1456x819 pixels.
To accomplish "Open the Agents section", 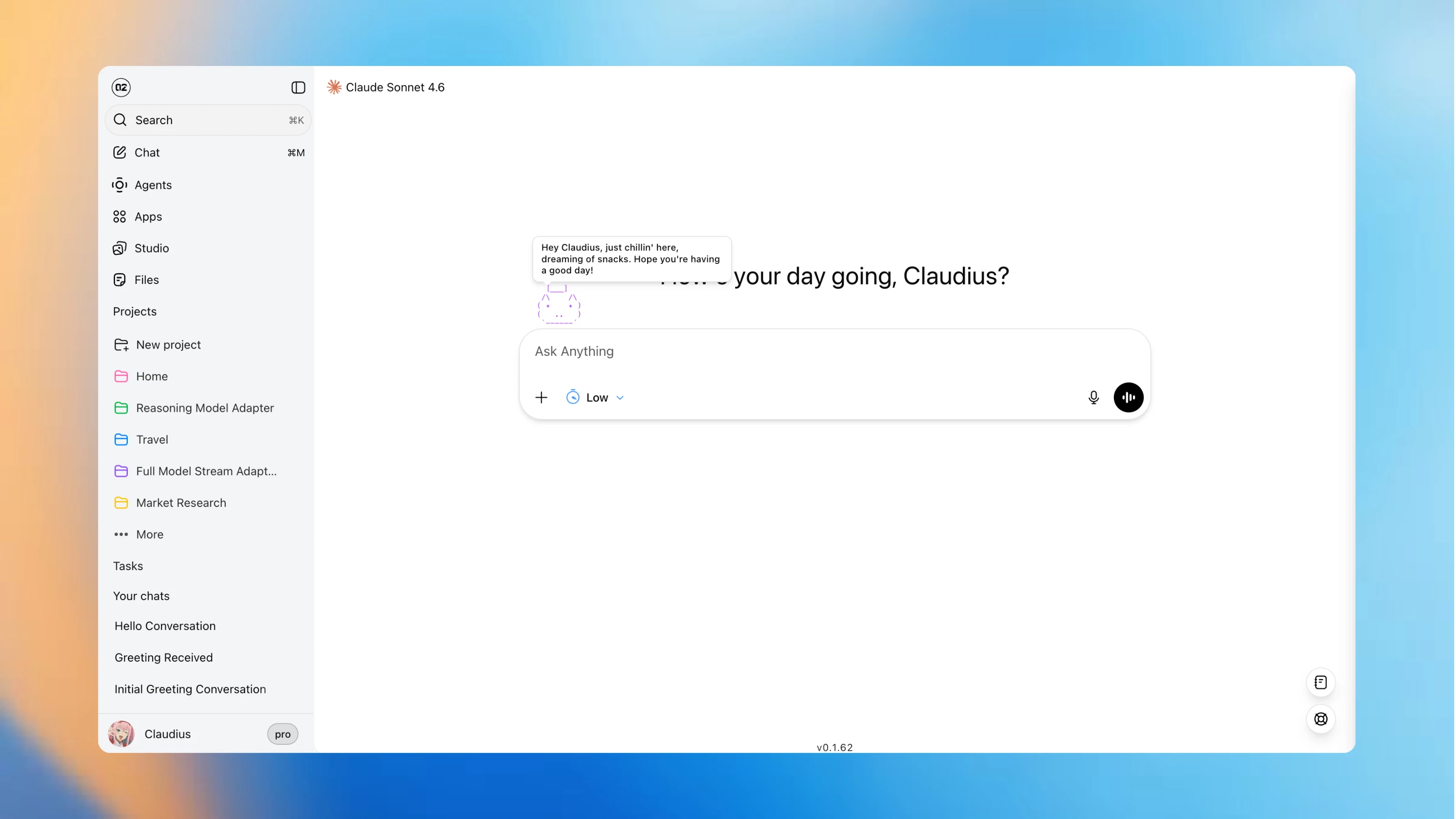I will click(152, 185).
